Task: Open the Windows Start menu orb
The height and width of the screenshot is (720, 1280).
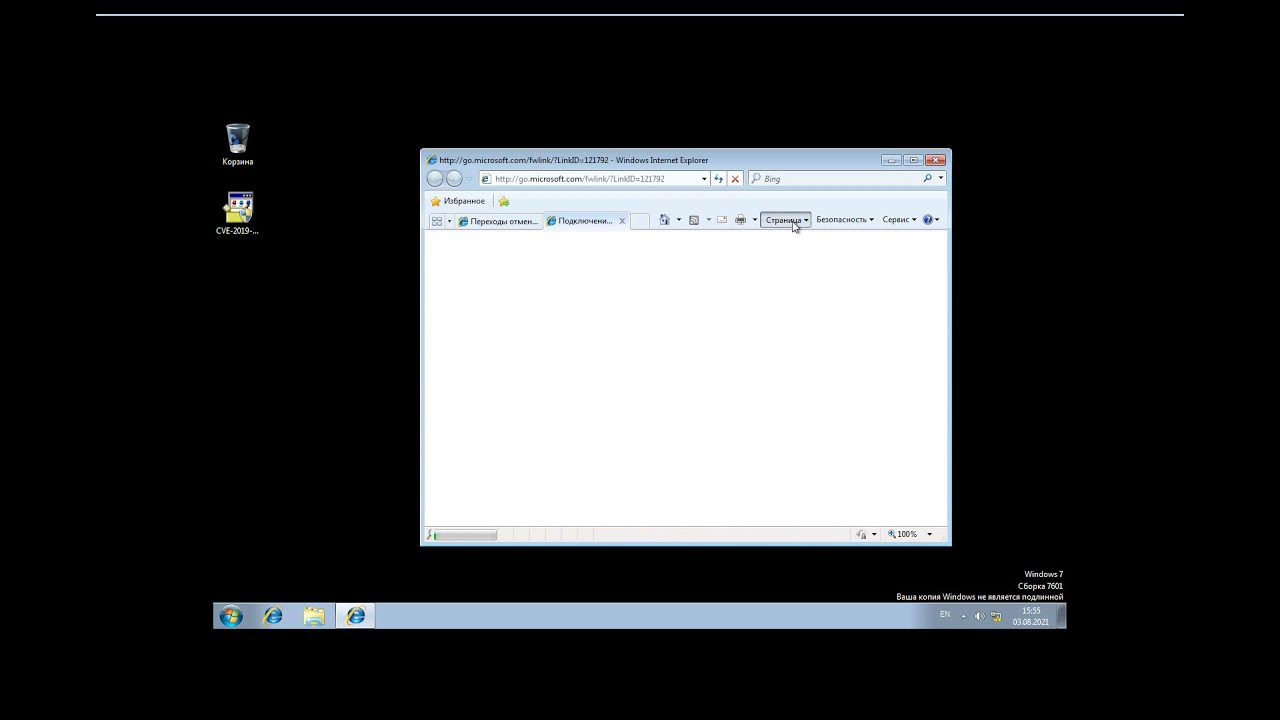Action: tap(231, 616)
